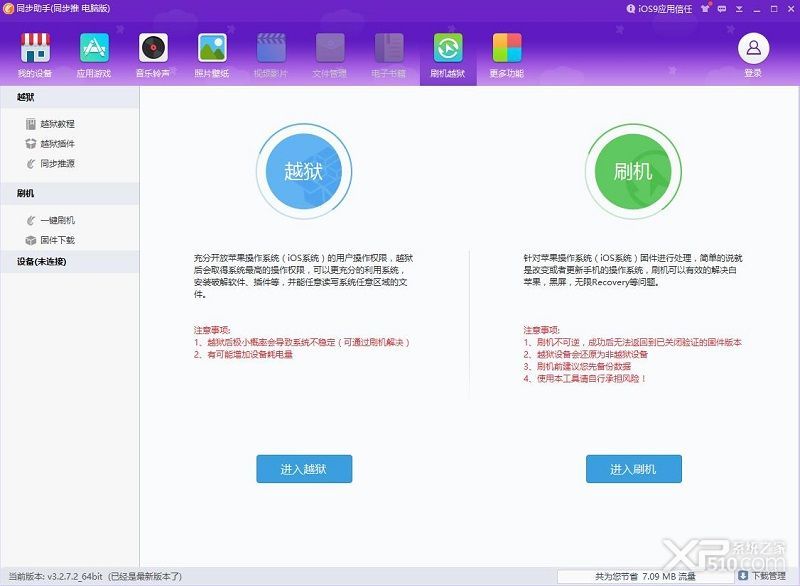Select 设备(未连接) device entry
Viewport: 800px width, 586px height.
[x=69, y=262]
